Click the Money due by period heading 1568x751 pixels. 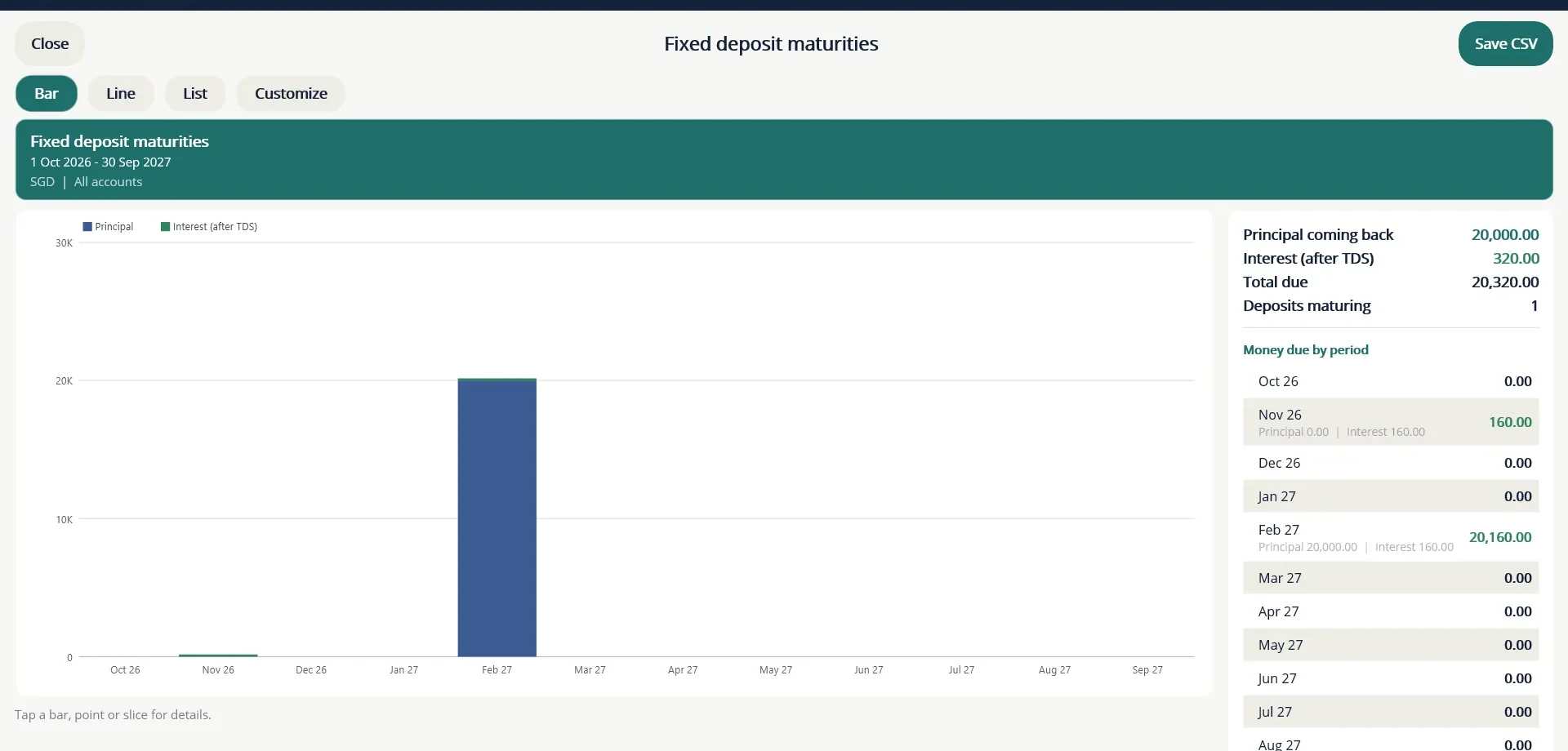[1305, 350]
